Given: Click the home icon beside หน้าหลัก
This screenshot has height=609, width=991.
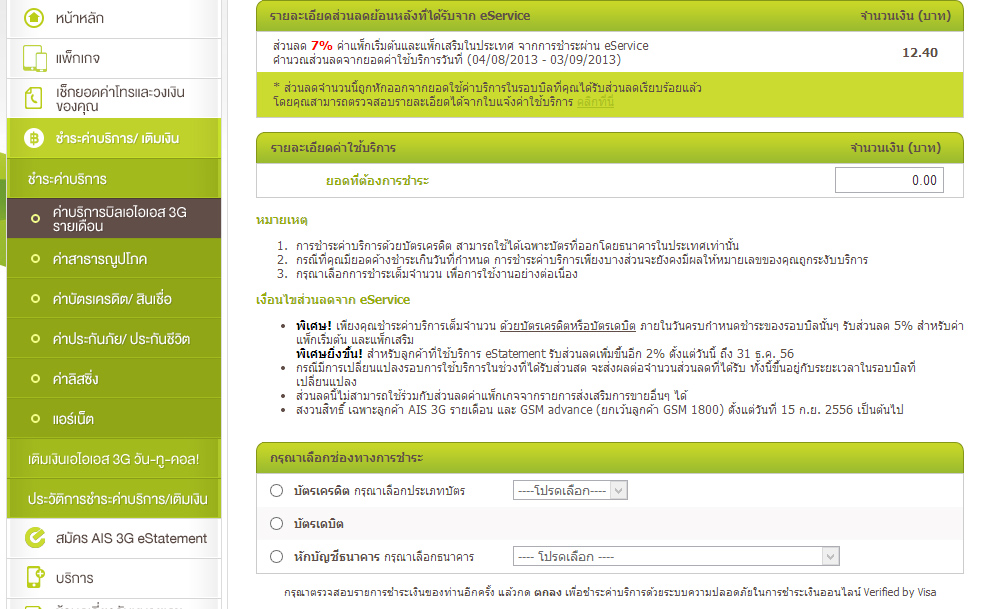Looking at the screenshot, I should tap(34, 18).
